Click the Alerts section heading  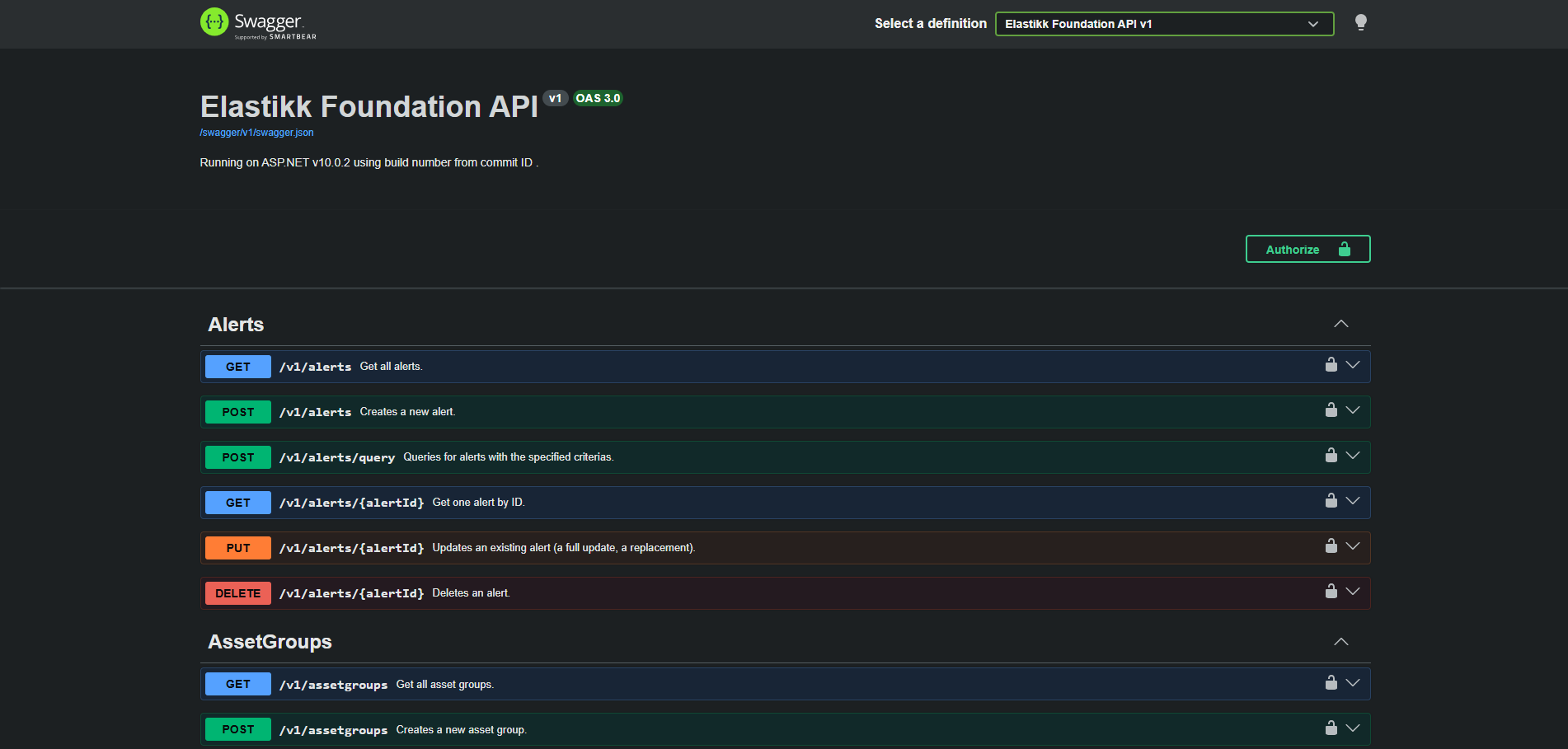[236, 325]
